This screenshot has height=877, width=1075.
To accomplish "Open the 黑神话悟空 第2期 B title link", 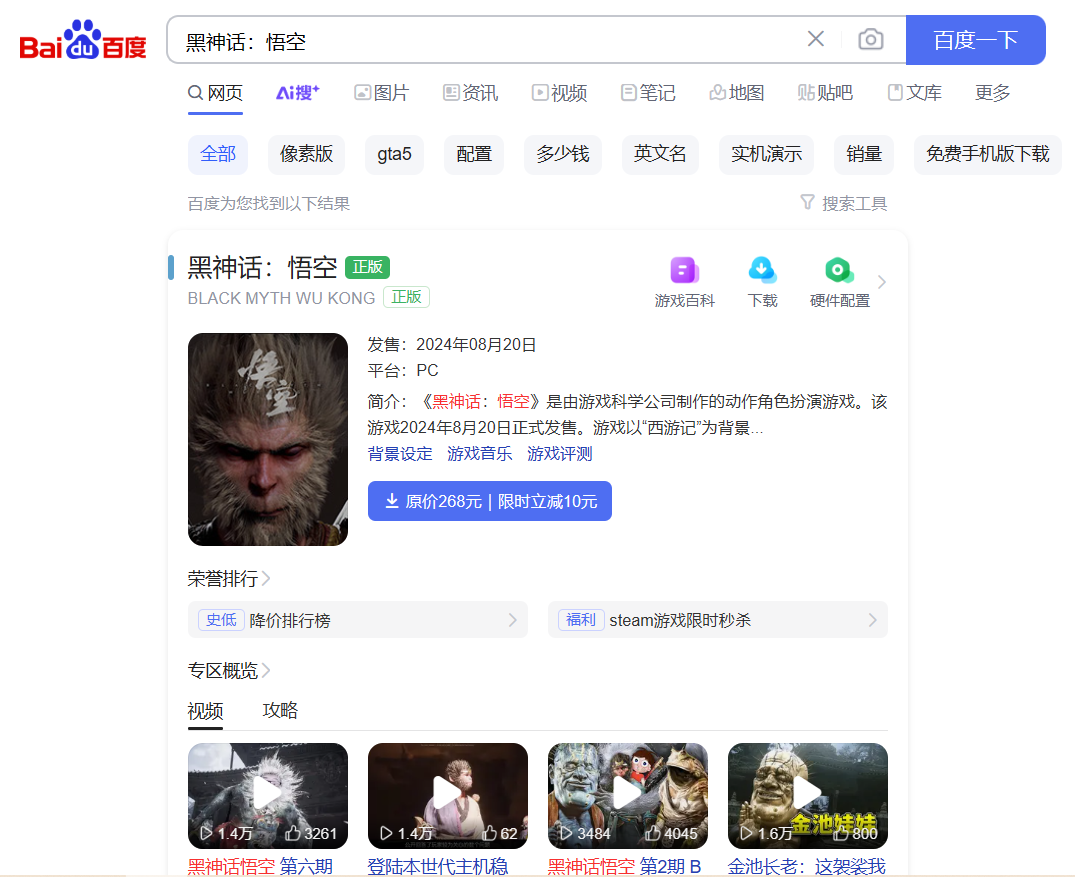I will click(625, 866).
